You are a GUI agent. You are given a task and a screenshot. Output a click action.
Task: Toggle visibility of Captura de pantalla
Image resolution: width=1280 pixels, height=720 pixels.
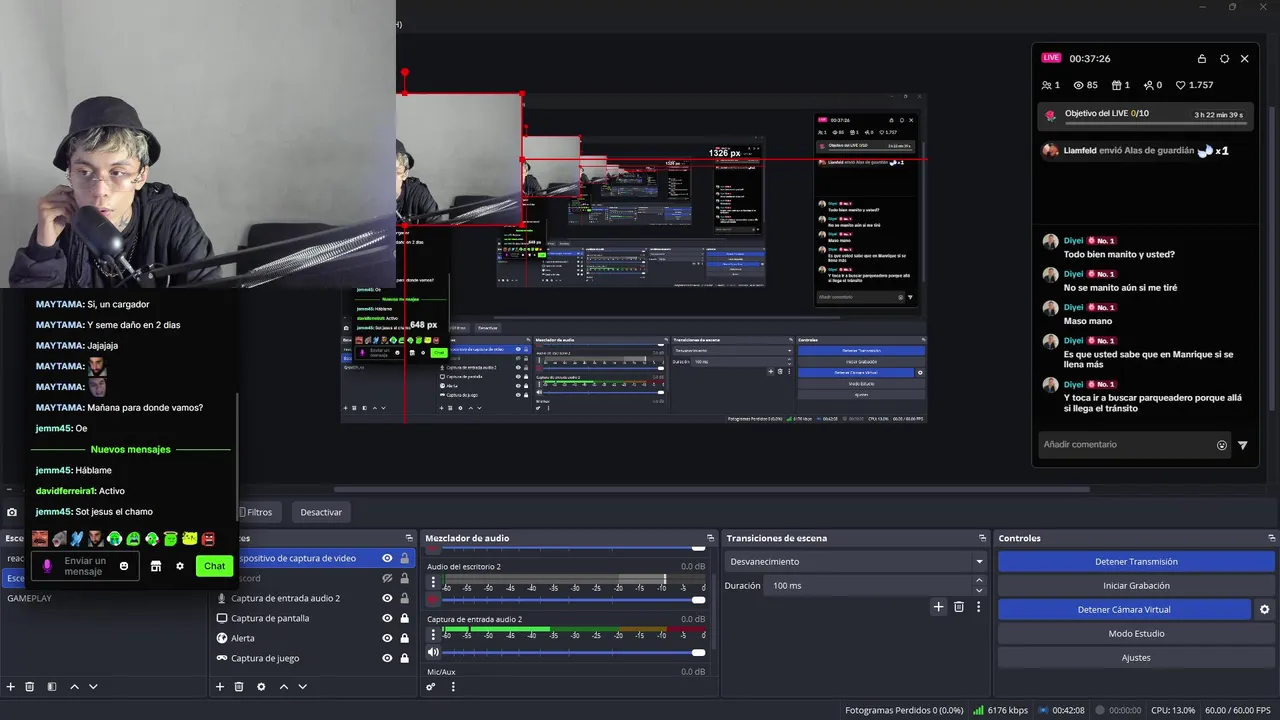click(387, 618)
